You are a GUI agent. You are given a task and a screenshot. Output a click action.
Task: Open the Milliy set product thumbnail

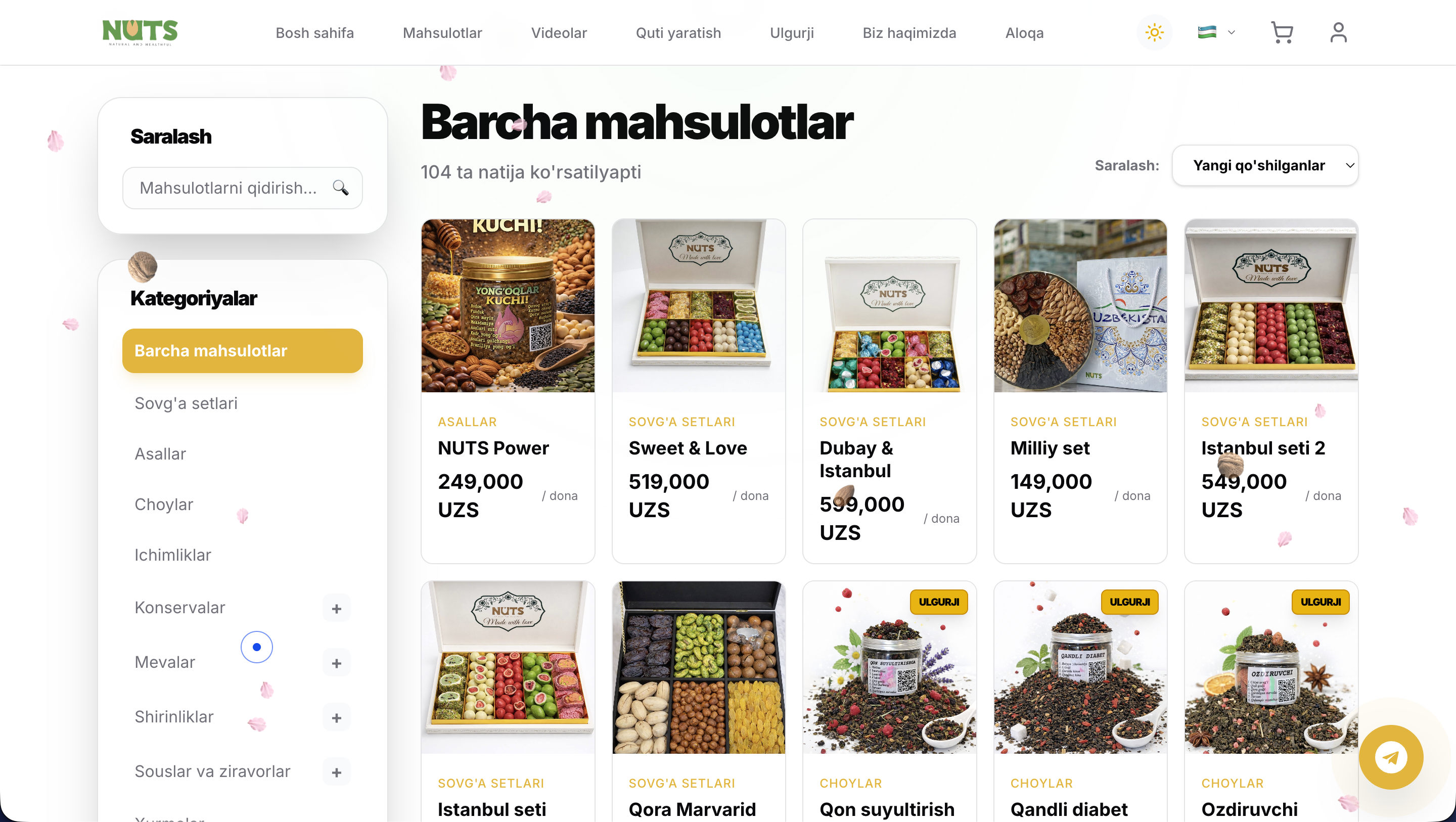[1080, 306]
